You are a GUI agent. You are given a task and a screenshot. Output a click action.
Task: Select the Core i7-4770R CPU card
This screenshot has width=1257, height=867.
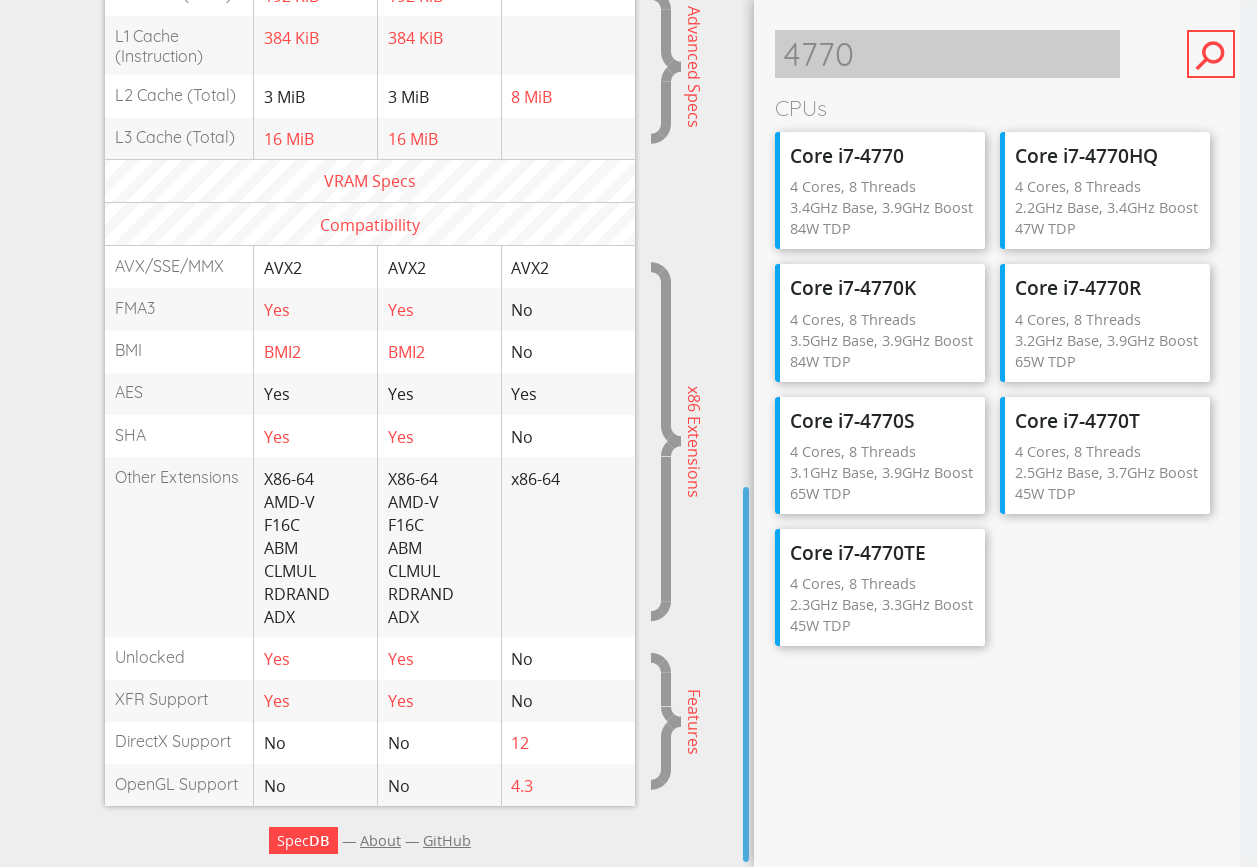click(x=1105, y=323)
